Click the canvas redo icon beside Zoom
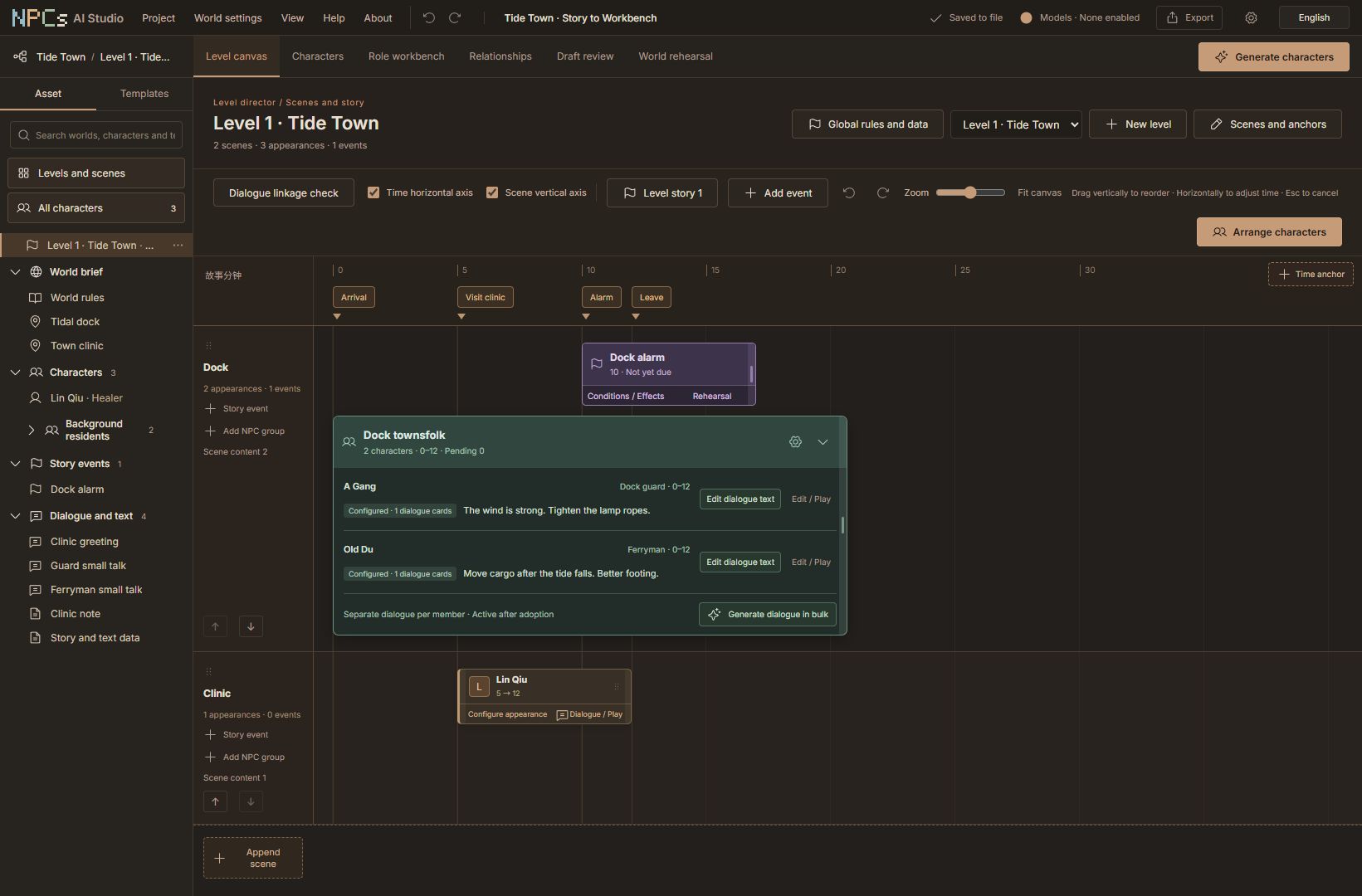1362x896 pixels. [x=883, y=192]
